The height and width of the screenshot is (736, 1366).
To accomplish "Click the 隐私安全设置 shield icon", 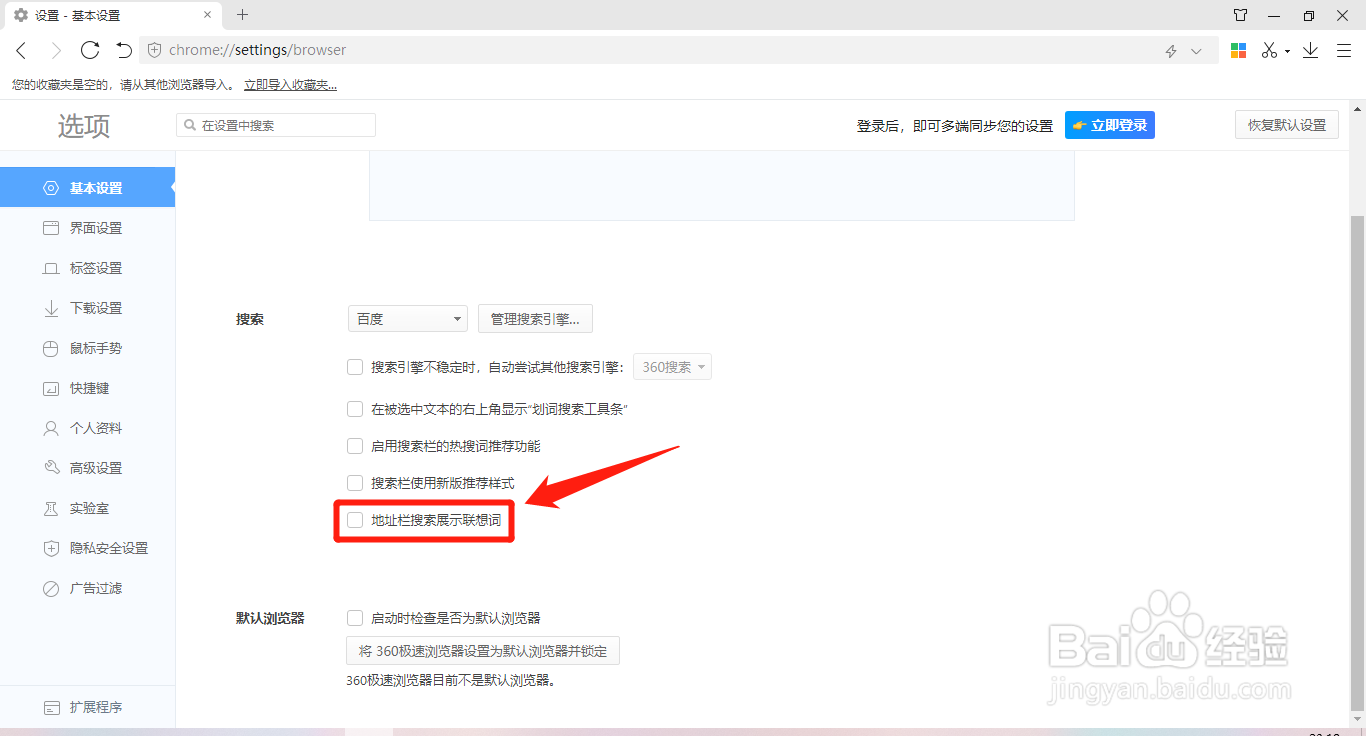I will (51, 548).
